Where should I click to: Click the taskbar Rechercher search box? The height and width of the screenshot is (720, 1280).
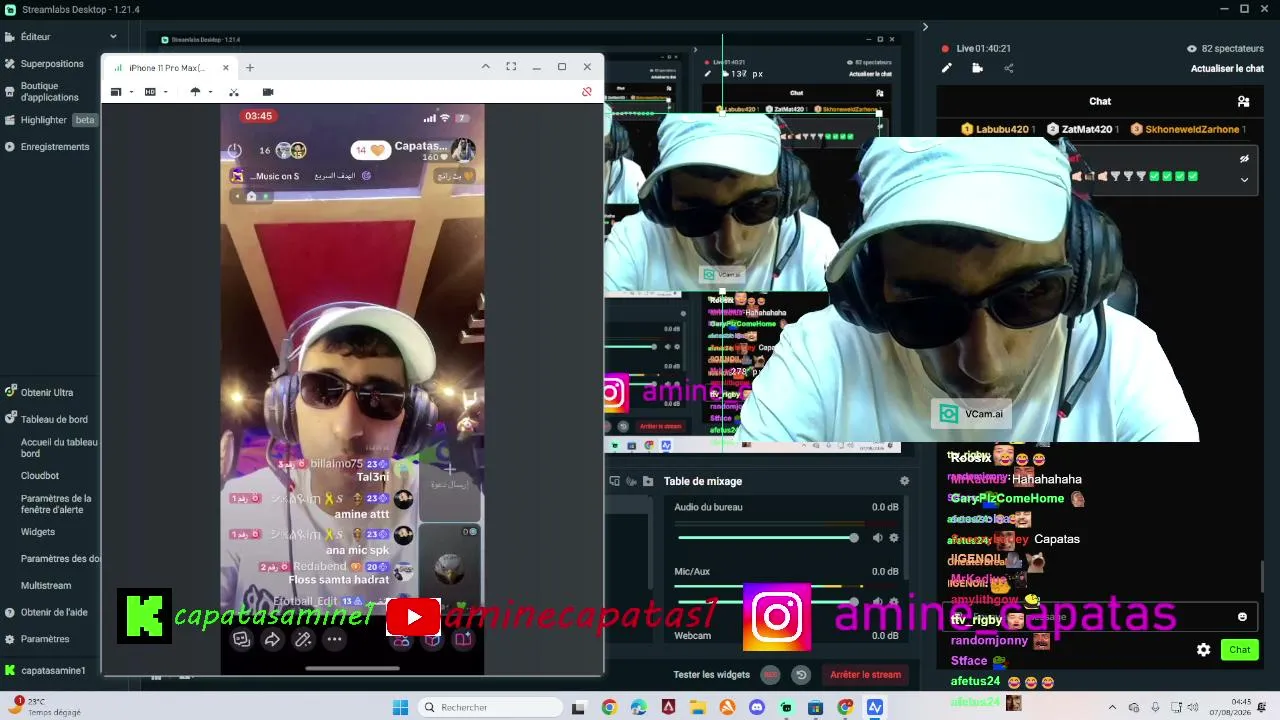[x=489, y=708]
